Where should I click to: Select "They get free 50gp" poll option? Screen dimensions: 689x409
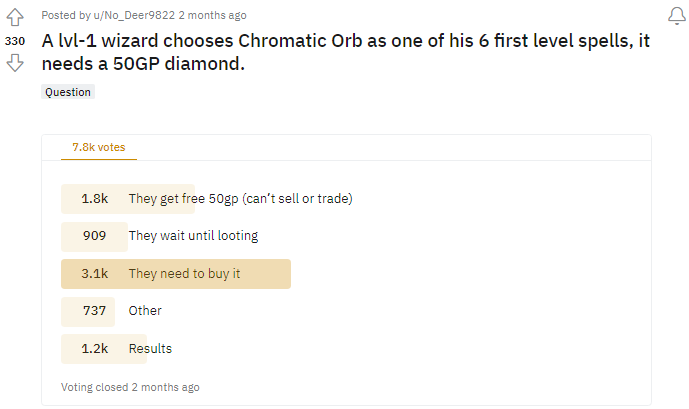click(240, 199)
